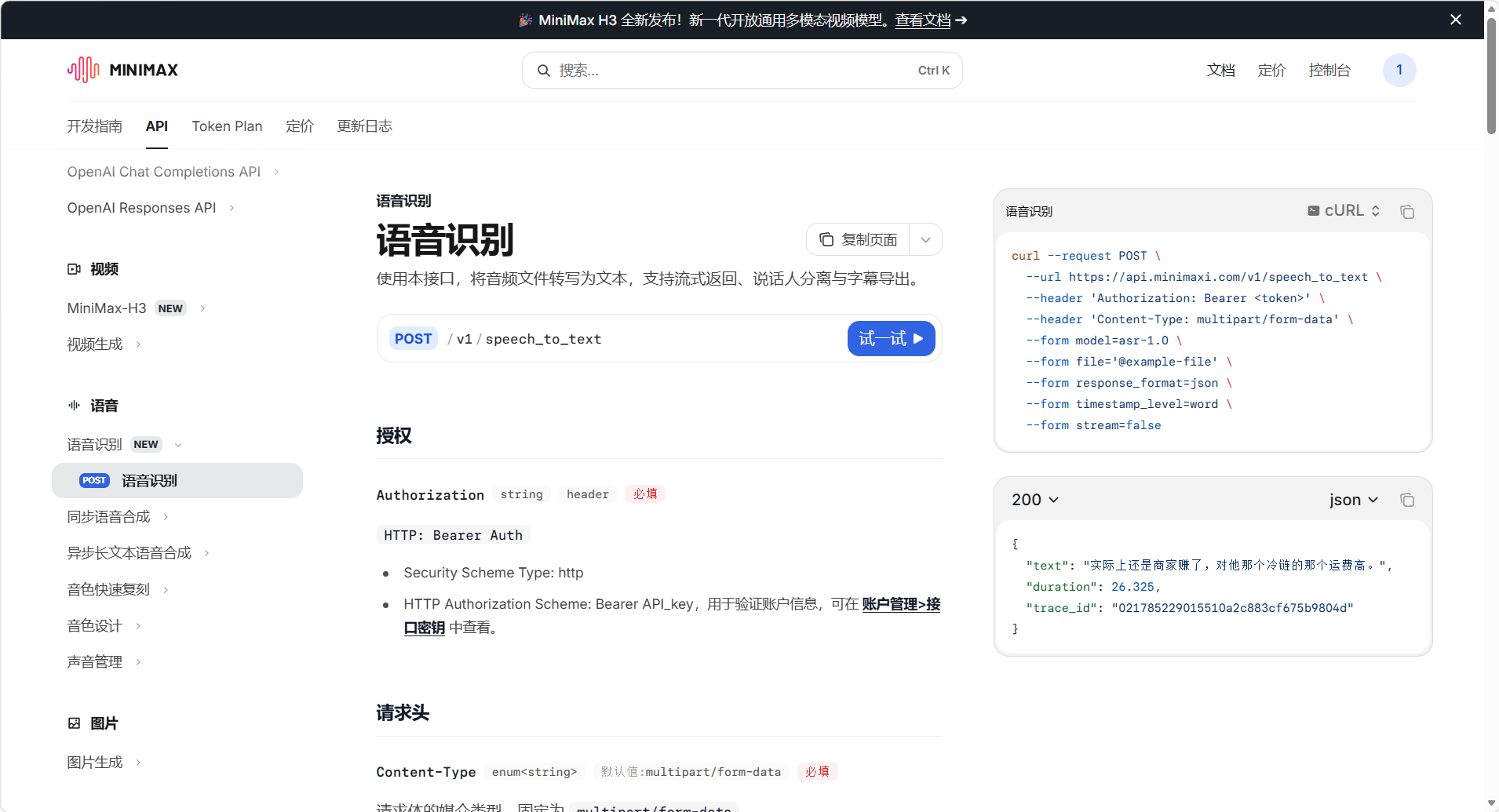
Task: Click the Content-Type parameter name
Action: [426, 772]
